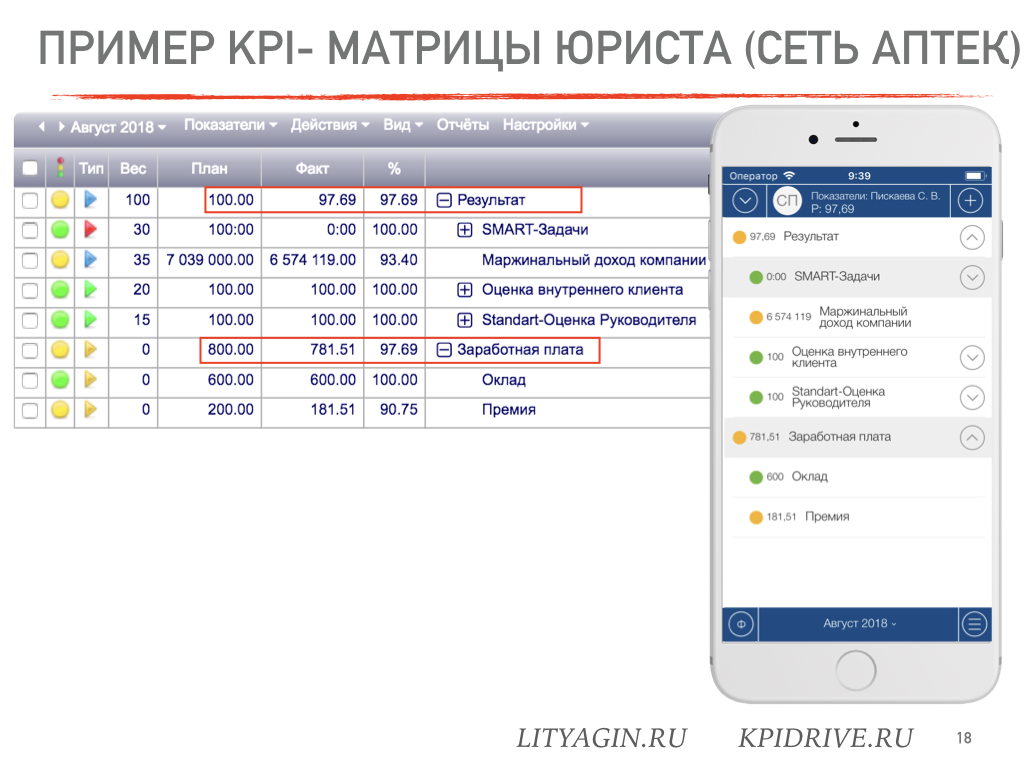
Task: Tick checkbox for Маржинальный доход компании row
Action: 30,261
